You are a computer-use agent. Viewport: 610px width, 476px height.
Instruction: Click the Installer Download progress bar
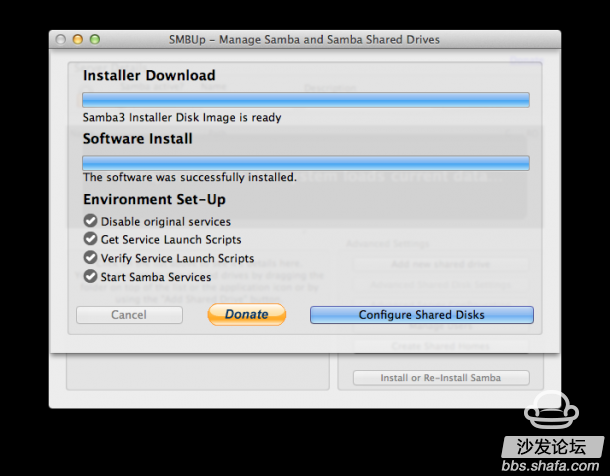point(306,100)
